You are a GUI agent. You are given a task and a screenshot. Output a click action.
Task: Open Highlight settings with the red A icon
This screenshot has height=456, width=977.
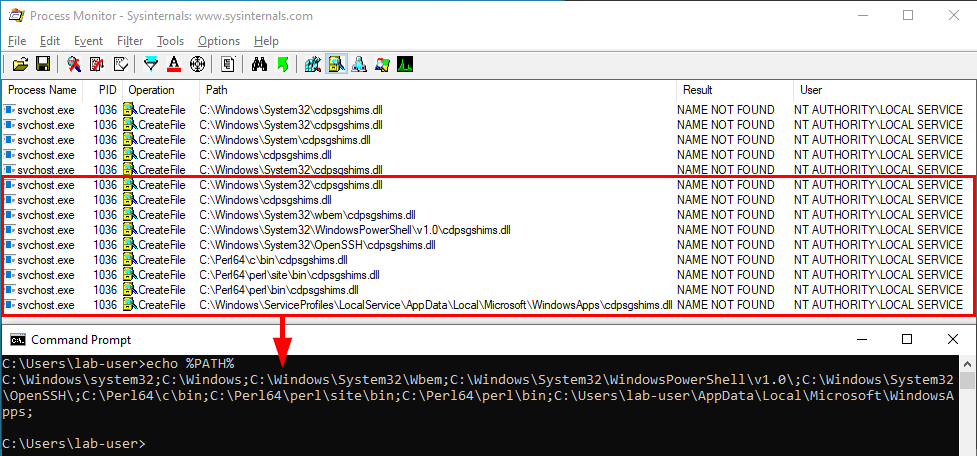[174, 64]
